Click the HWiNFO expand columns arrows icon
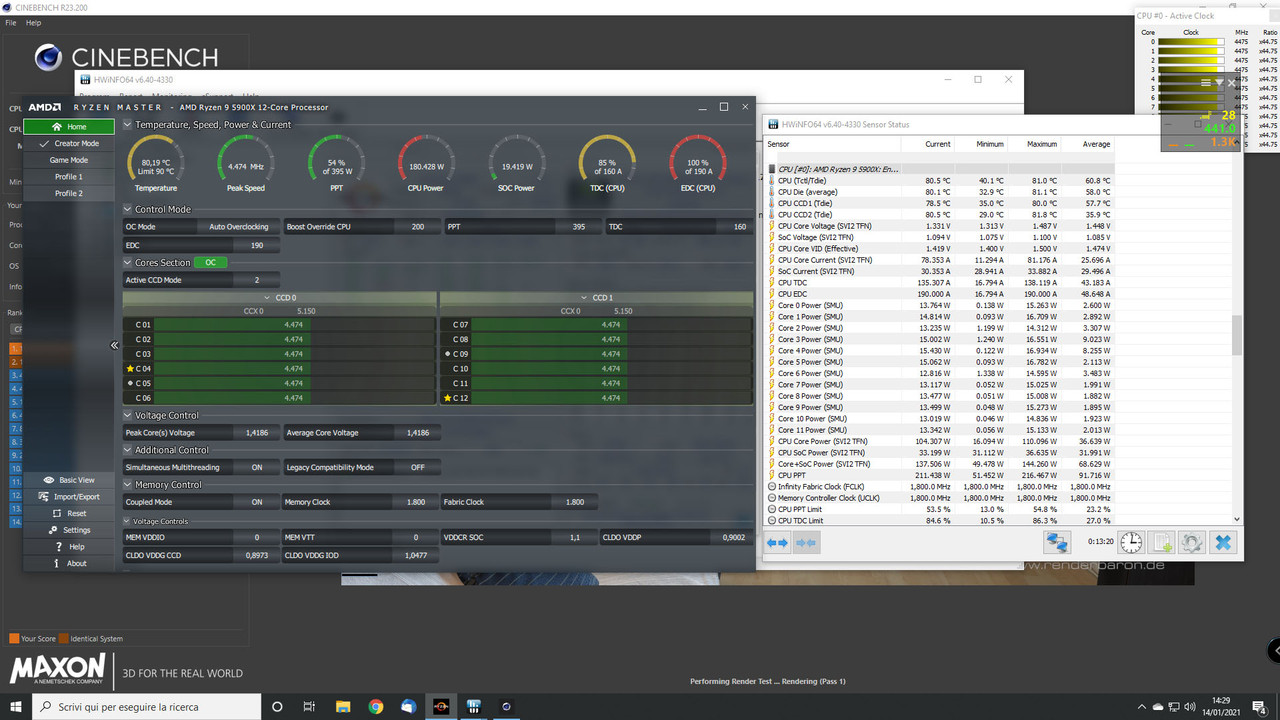Image resolution: width=1280 pixels, height=720 pixels. click(x=778, y=542)
